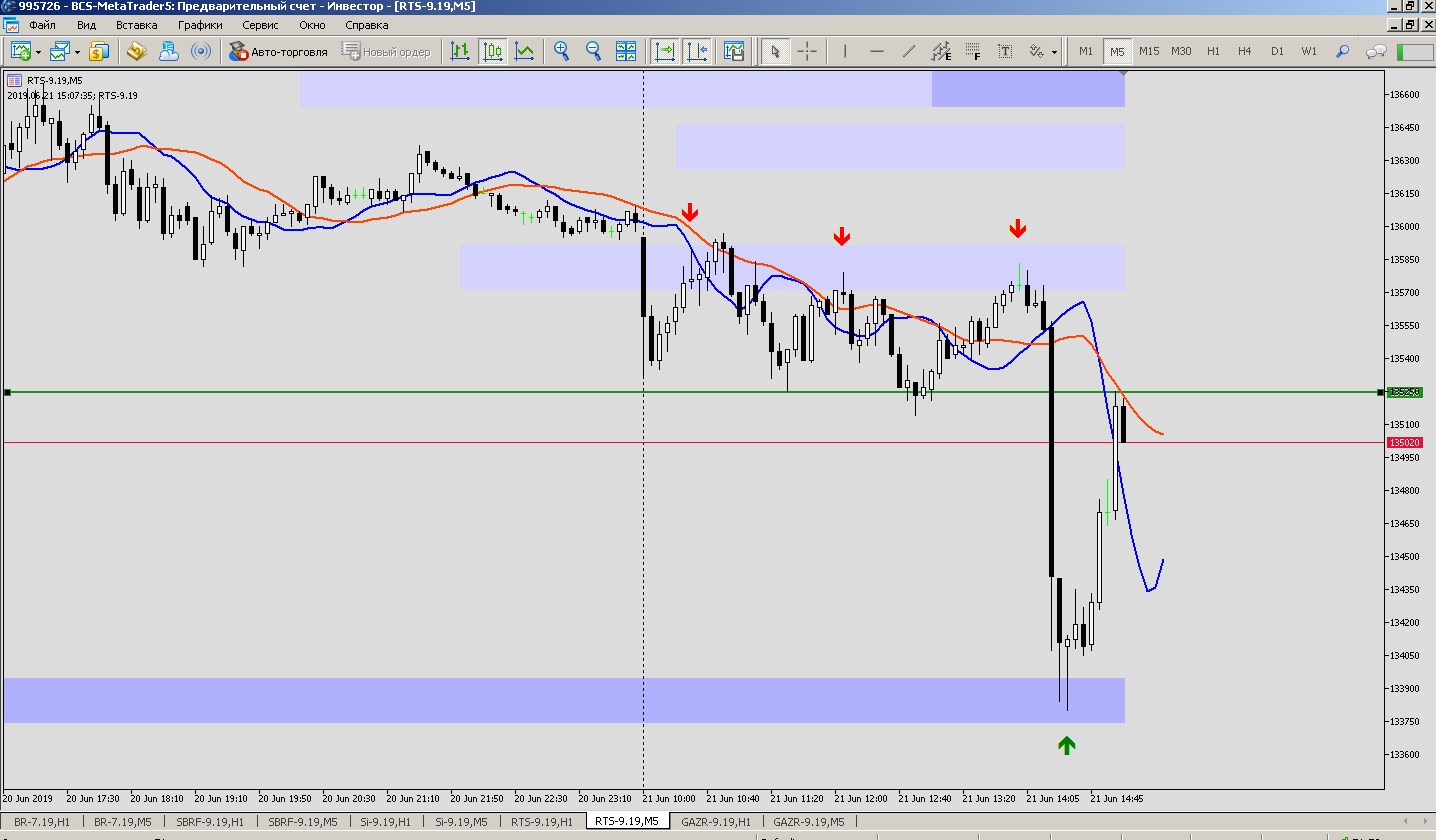The image size is (1436, 840).
Task: Toggle the Авто-торговля button
Action: click(278, 51)
